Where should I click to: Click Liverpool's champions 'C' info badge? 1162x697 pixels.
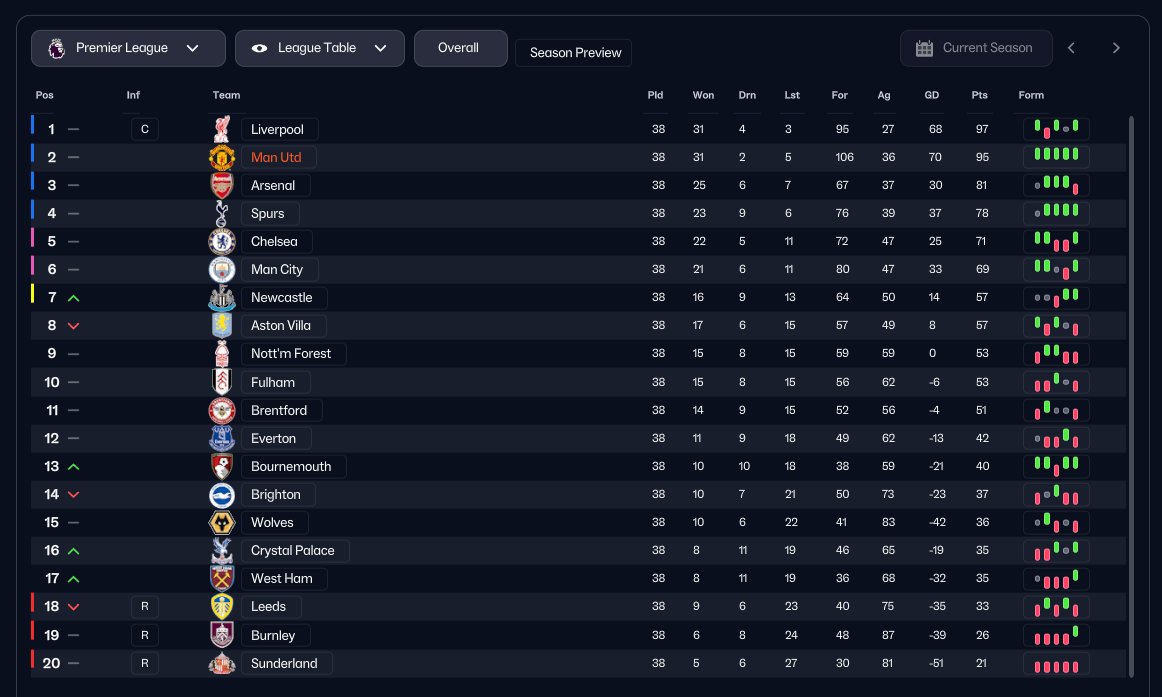click(x=145, y=129)
